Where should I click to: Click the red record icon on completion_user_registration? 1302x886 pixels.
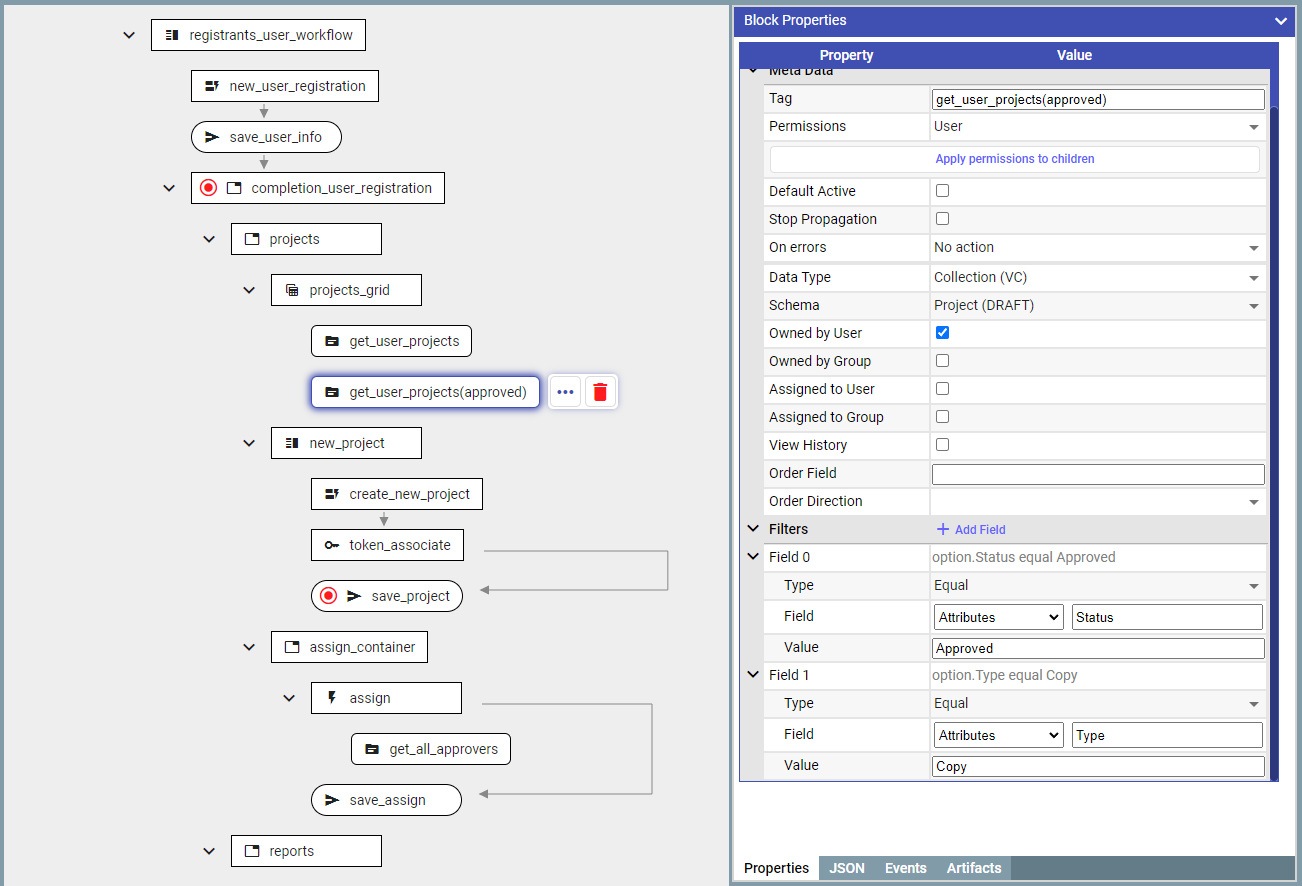pyautogui.click(x=208, y=188)
